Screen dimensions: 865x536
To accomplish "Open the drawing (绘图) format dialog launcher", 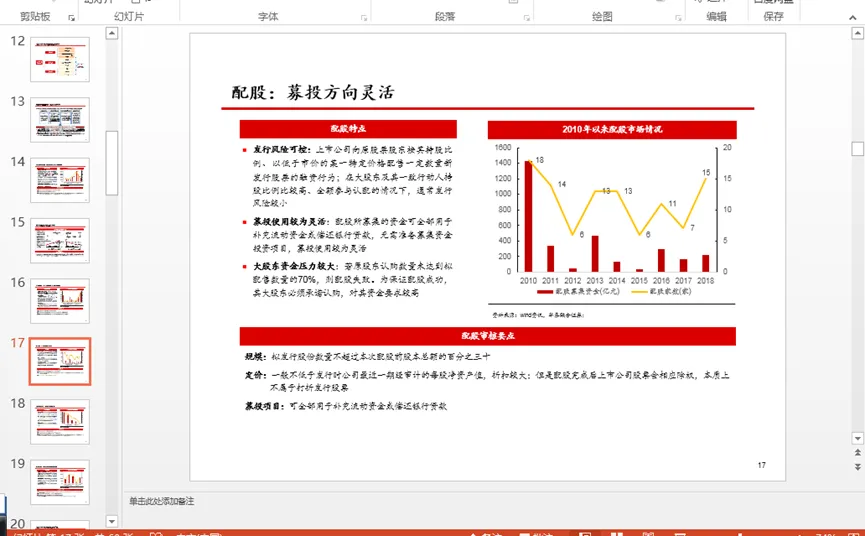I will [x=678, y=18].
